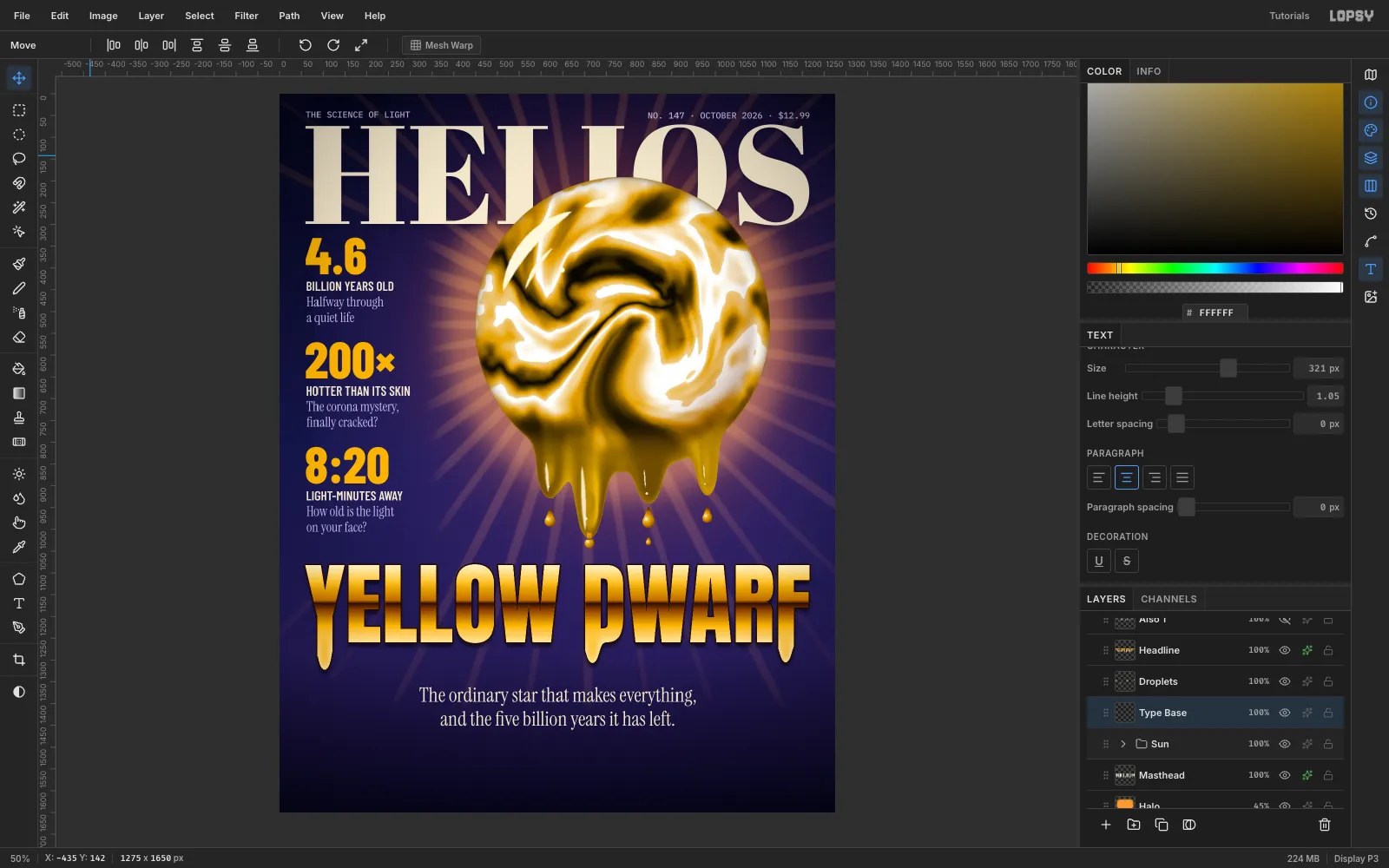Open the Filter menu

point(247,16)
